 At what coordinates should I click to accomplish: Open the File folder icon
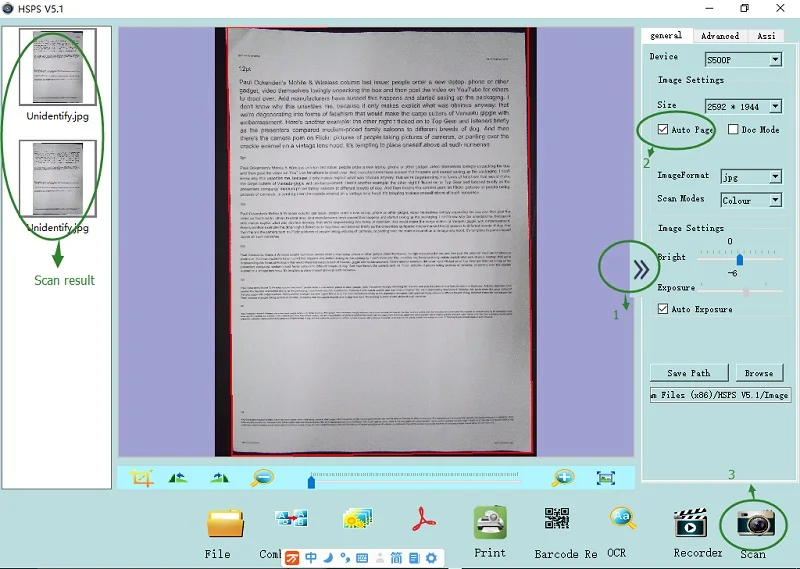tap(226, 523)
